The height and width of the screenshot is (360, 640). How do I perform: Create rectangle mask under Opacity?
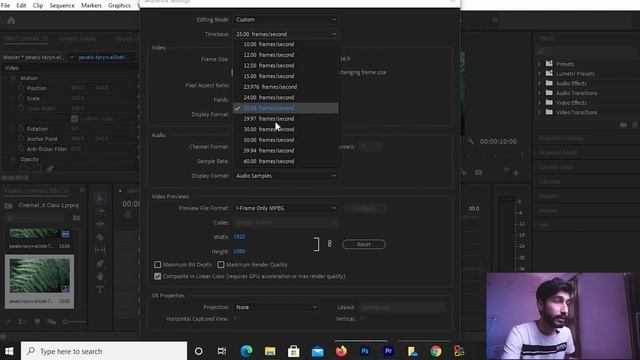pos(37,168)
